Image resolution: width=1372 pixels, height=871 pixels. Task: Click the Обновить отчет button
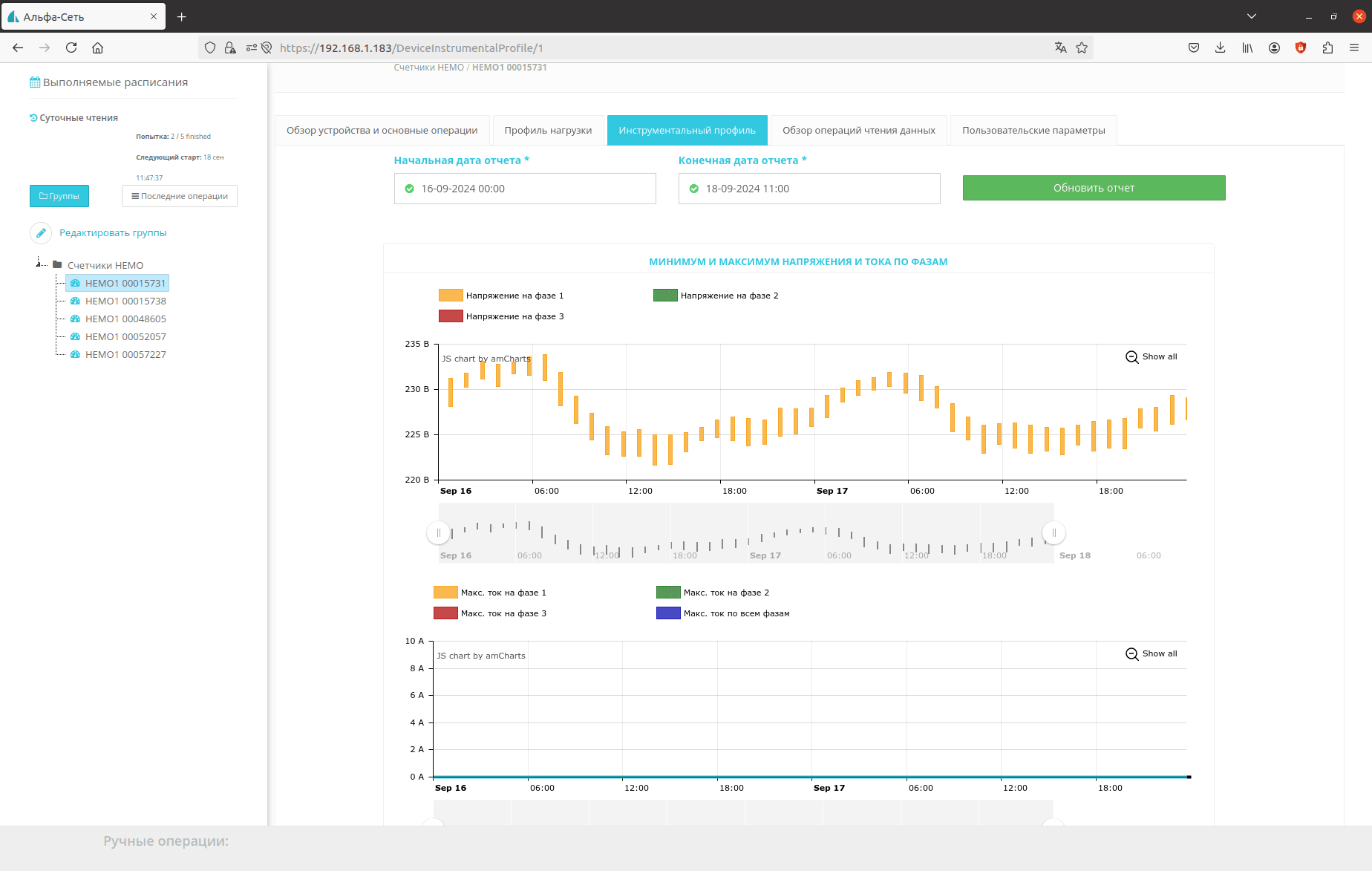pyautogui.click(x=1094, y=188)
